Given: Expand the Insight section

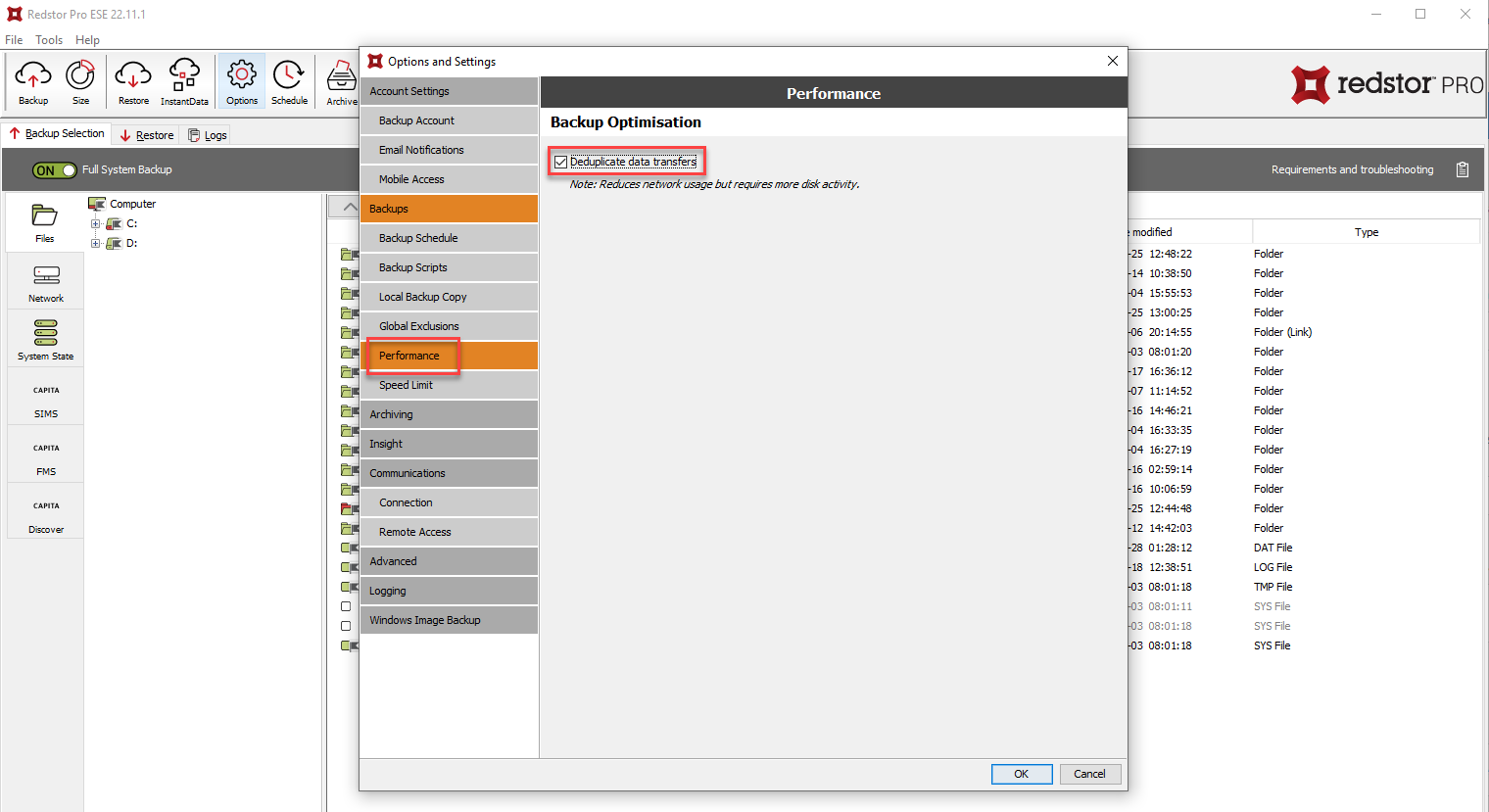Looking at the screenshot, I should coord(449,444).
